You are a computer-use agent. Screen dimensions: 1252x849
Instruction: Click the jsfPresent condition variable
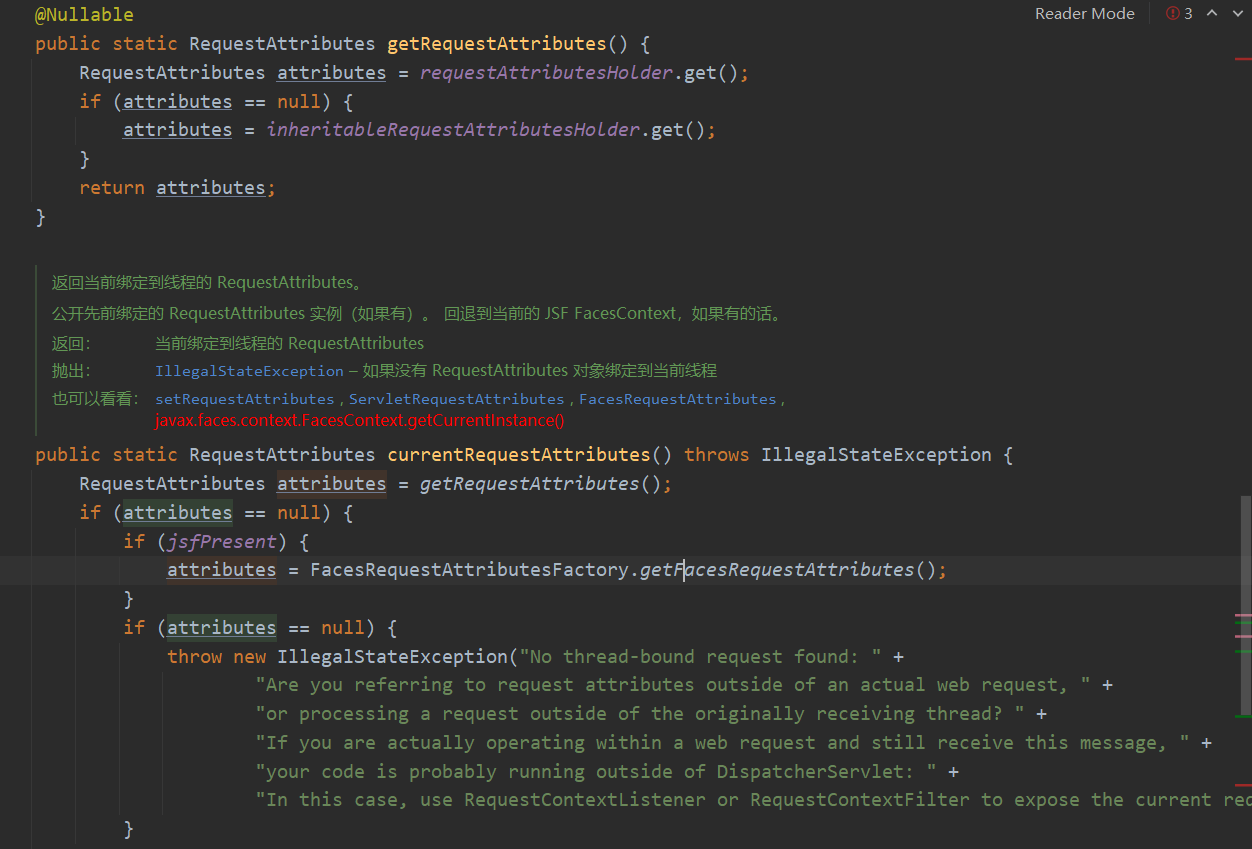pyautogui.click(x=222, y=541)
